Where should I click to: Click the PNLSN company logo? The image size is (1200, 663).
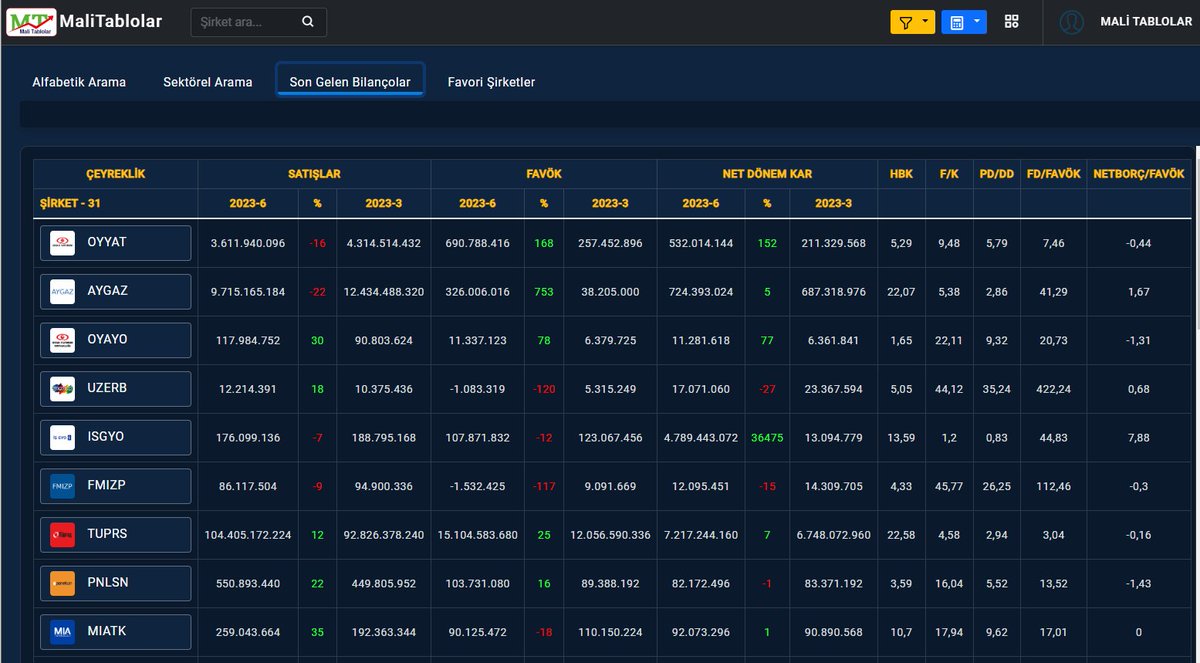point(62,583)
